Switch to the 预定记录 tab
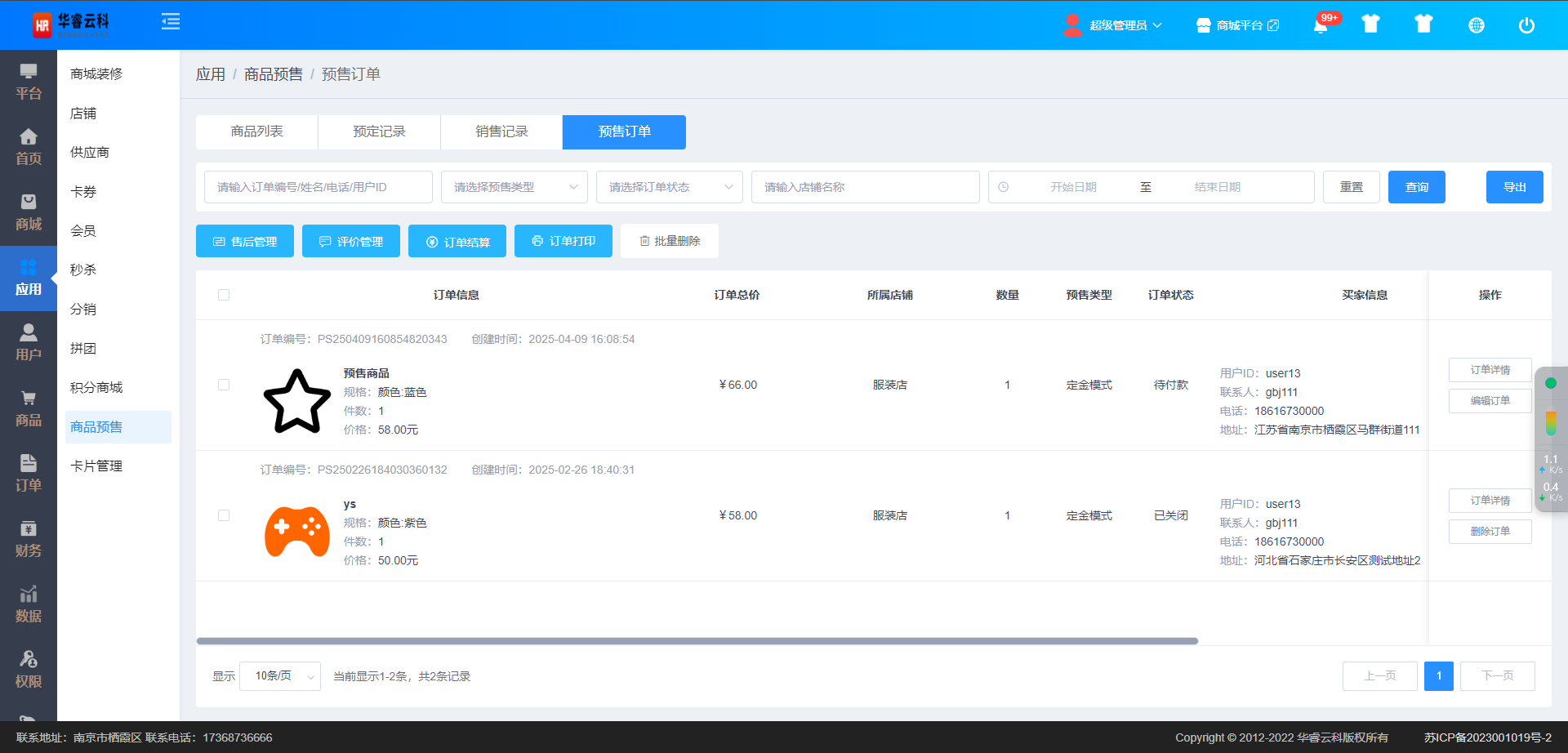 pos(379,131)
